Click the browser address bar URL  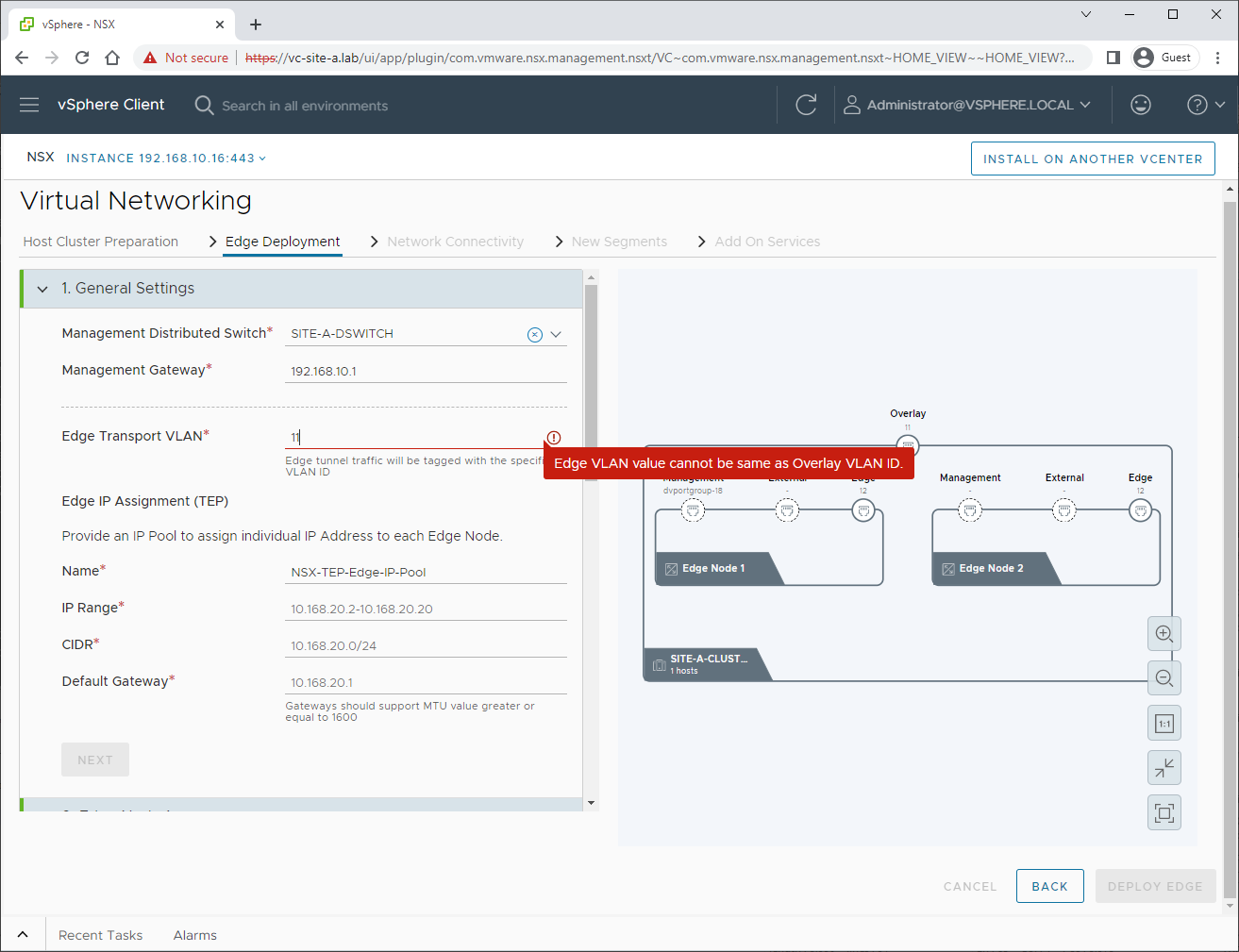(x=660, y=58)
